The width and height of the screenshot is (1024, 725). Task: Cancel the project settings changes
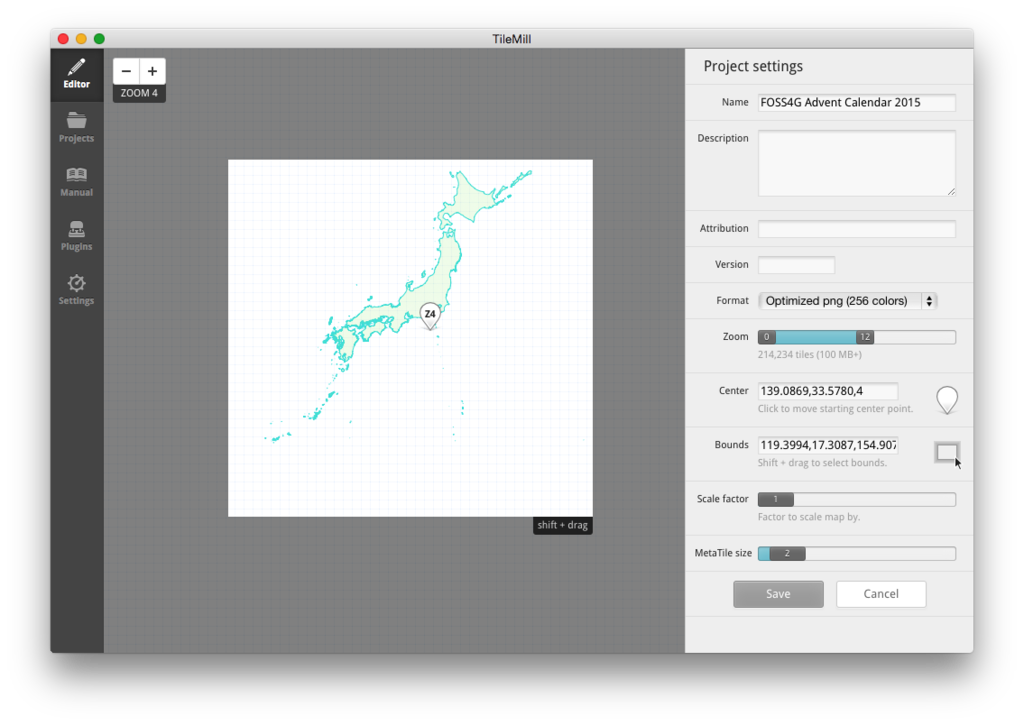click(881, 594)
